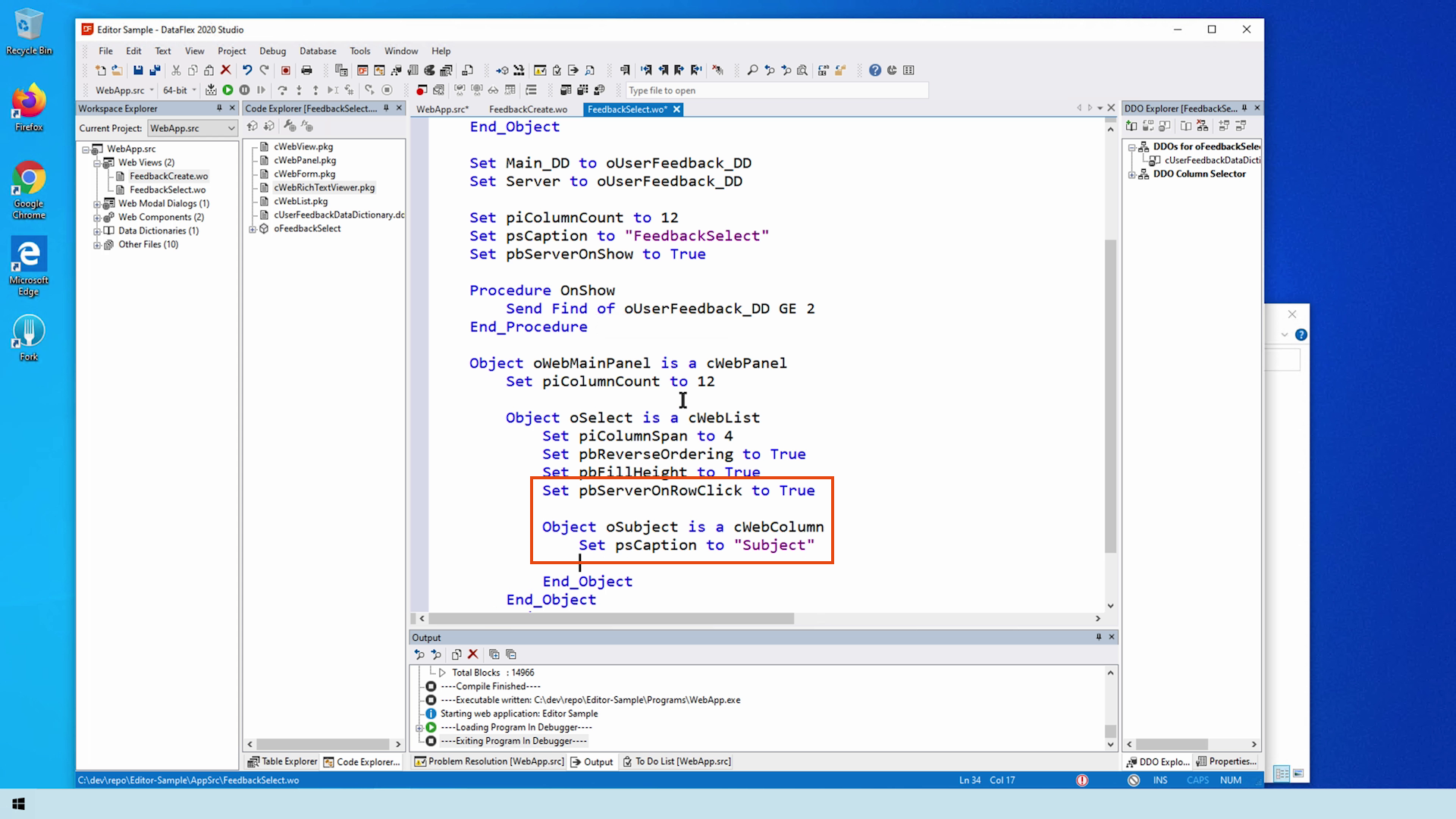This screenshot has width=1456, height=819.
Task: Click the Cut scissors icon
Action: pos(176,71)
